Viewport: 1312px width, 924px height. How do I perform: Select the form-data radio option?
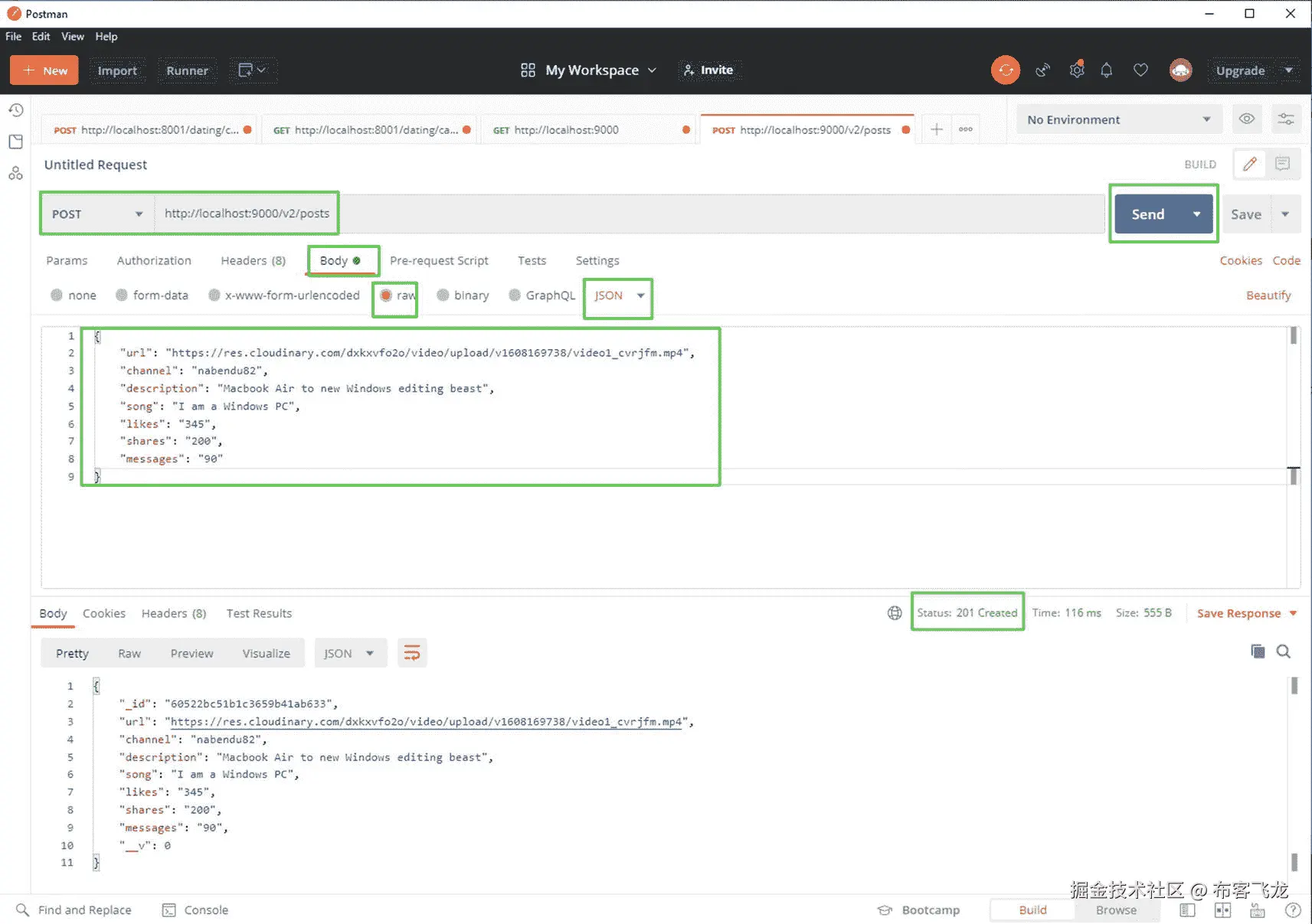(122, 295)
